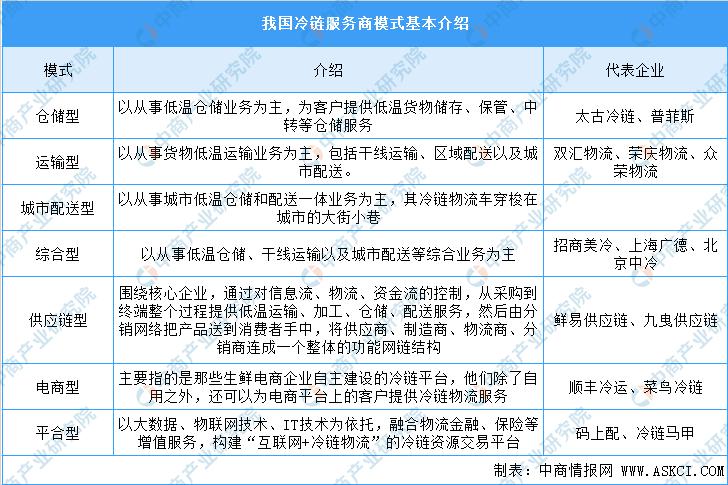Click the cell 顺丰冷运、菜鸟冷链
Viewport: 728px width, 485px height.
(635, 387)
